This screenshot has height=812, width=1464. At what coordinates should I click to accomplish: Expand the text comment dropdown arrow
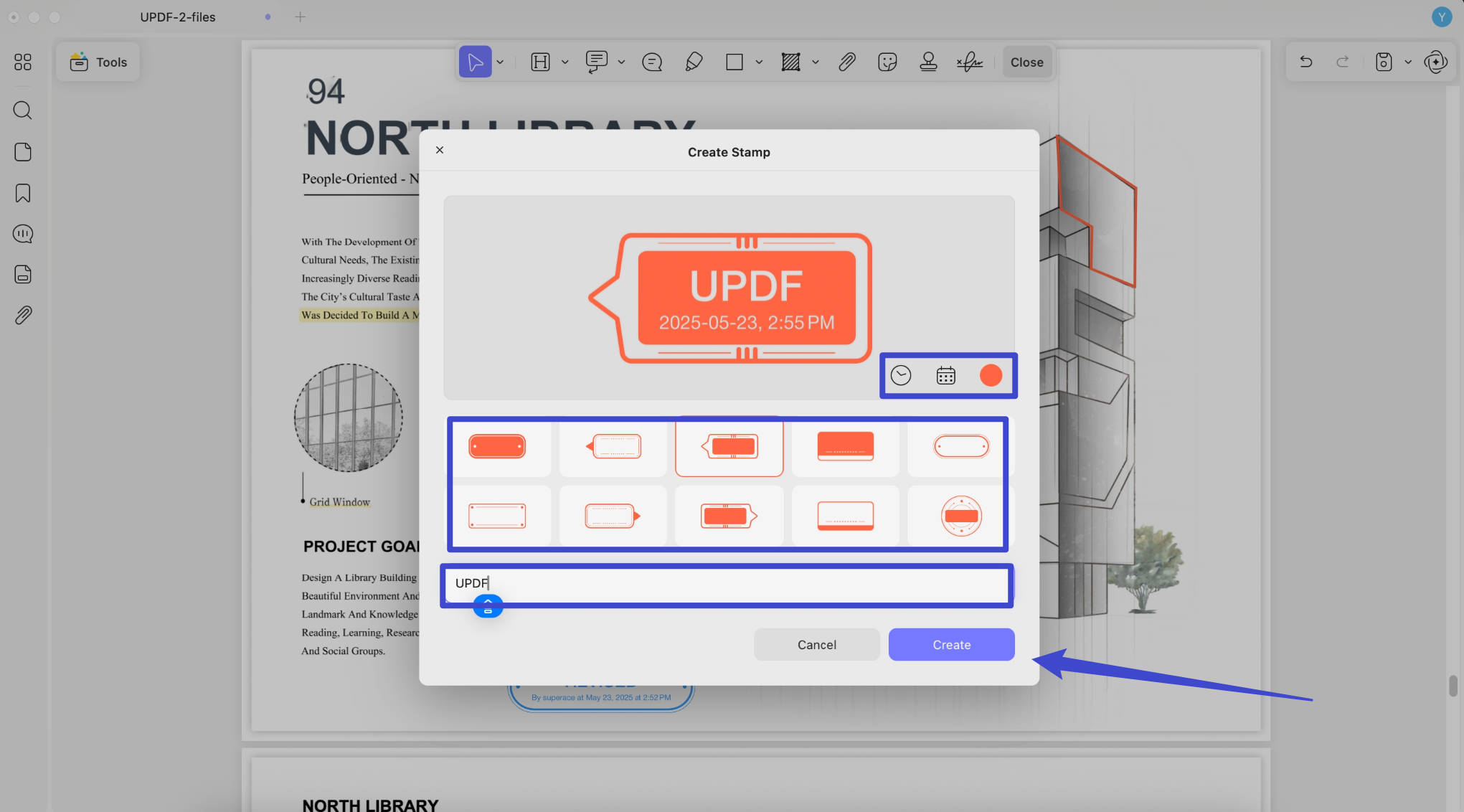(621, 62)
